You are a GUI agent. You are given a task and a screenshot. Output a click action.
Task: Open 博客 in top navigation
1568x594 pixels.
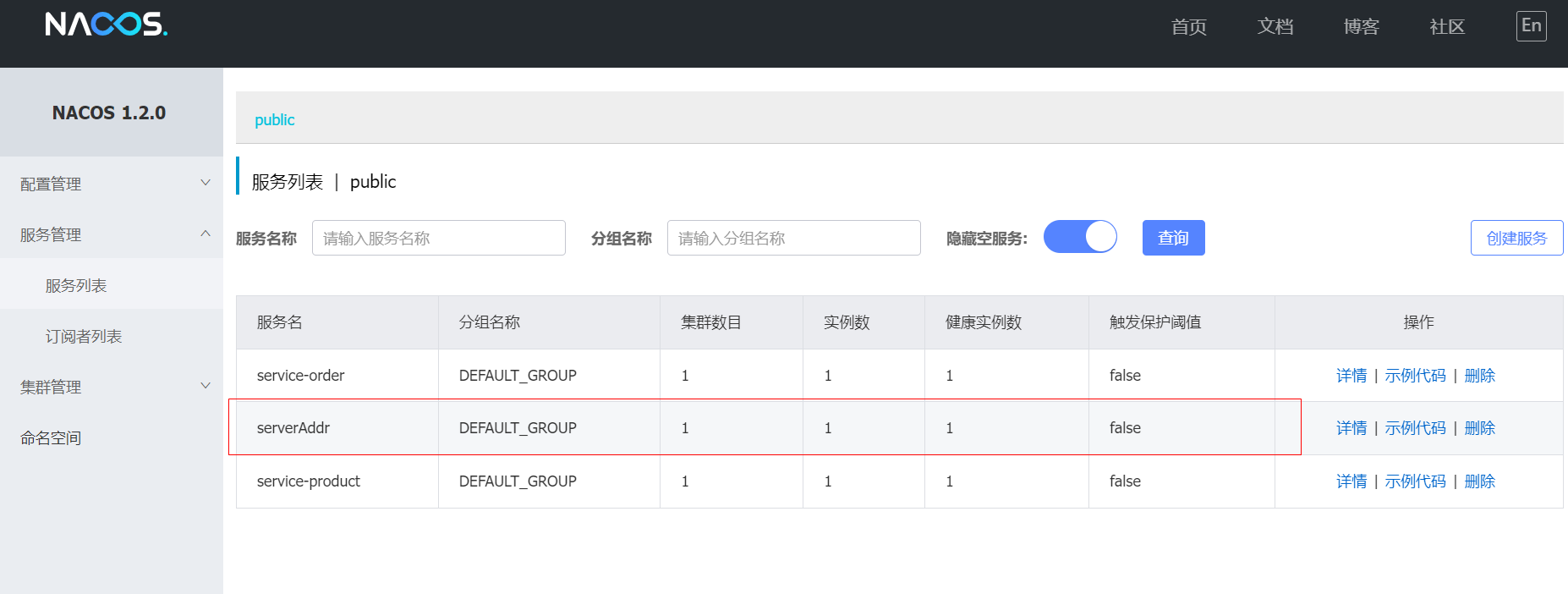[1361, 26]
